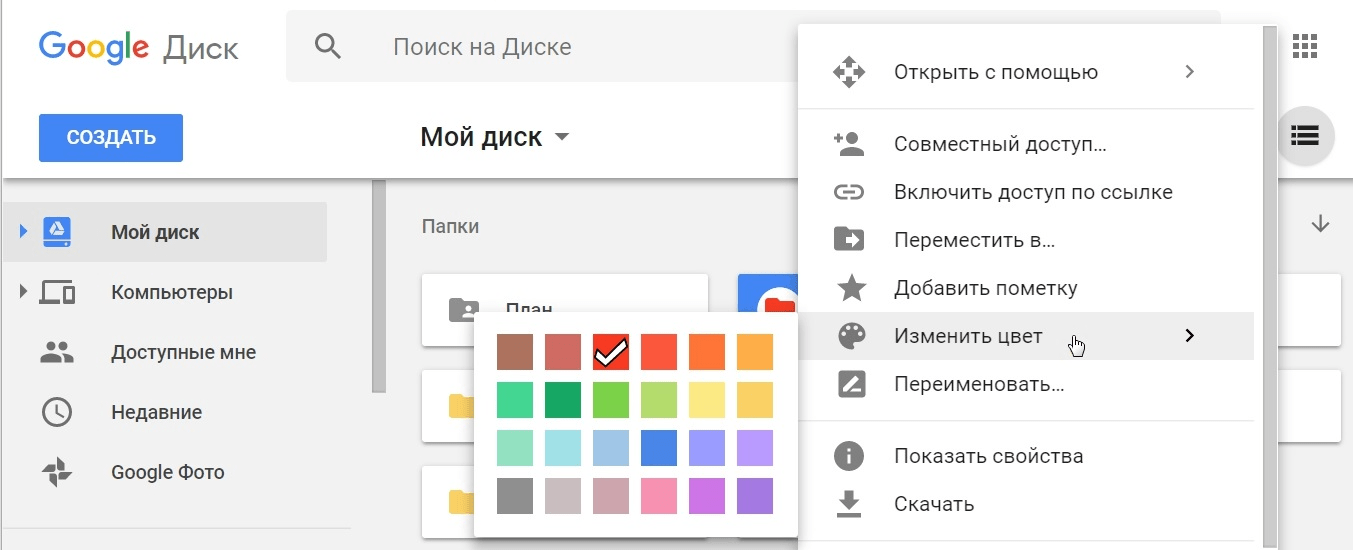Click the add-person icon for Совместный доступ

click(x=848, y=144)
